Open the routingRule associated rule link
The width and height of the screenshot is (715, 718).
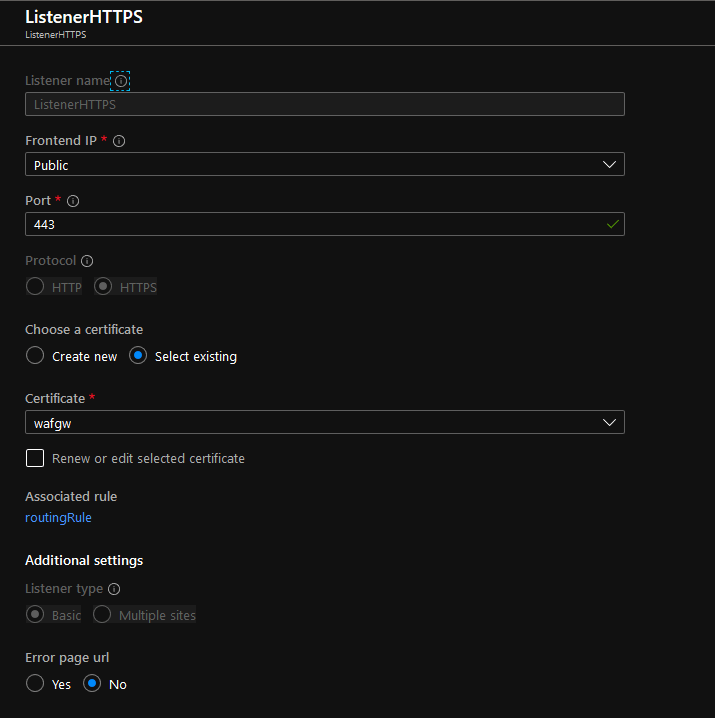[x=58, y=518]
